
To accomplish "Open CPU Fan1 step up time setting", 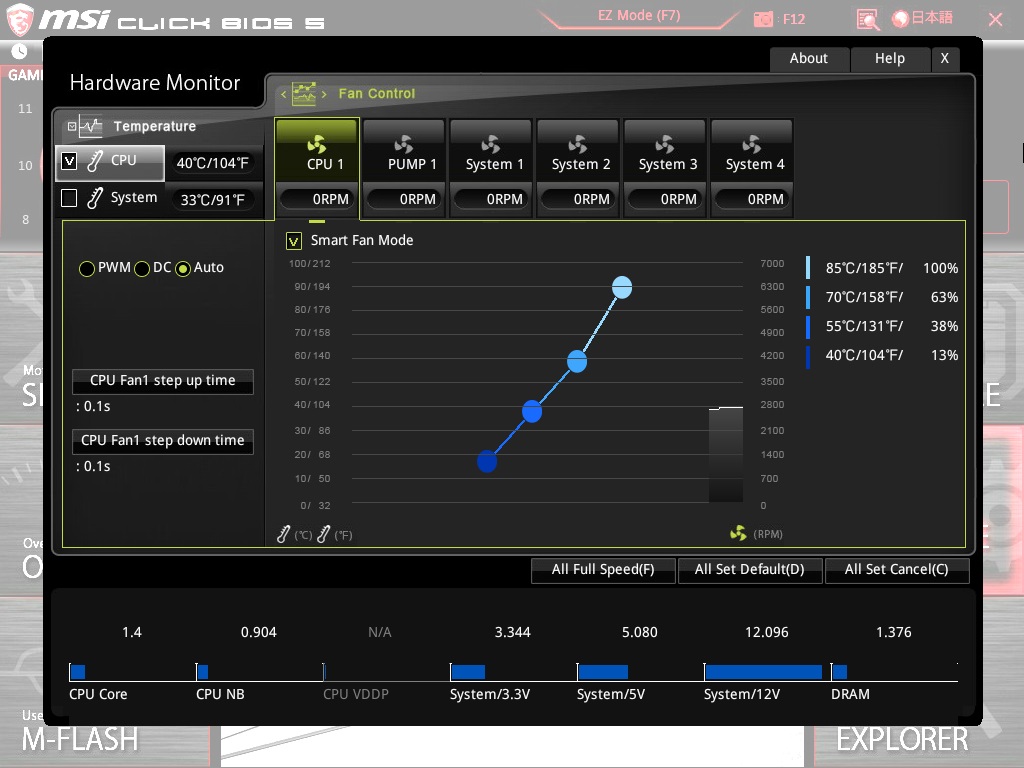I will coord(163,381).
